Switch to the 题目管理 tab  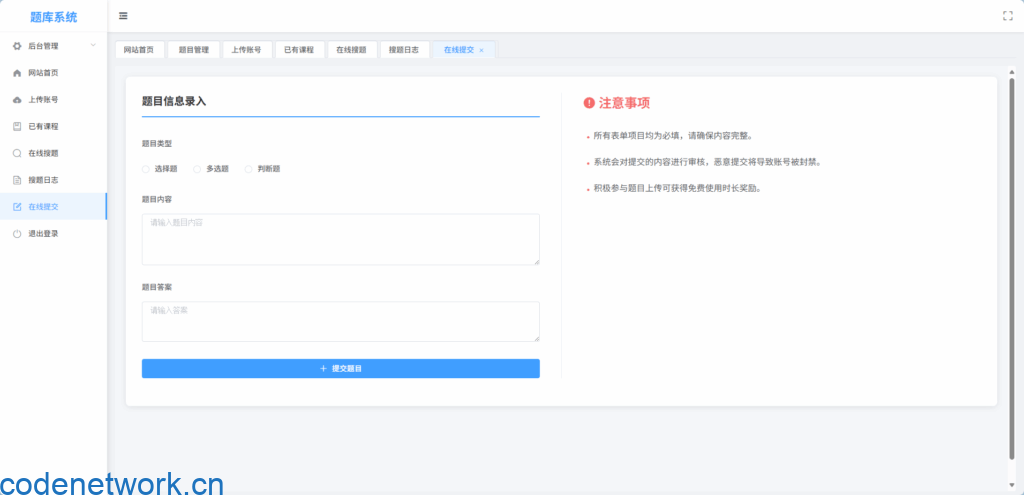(193, 50)
